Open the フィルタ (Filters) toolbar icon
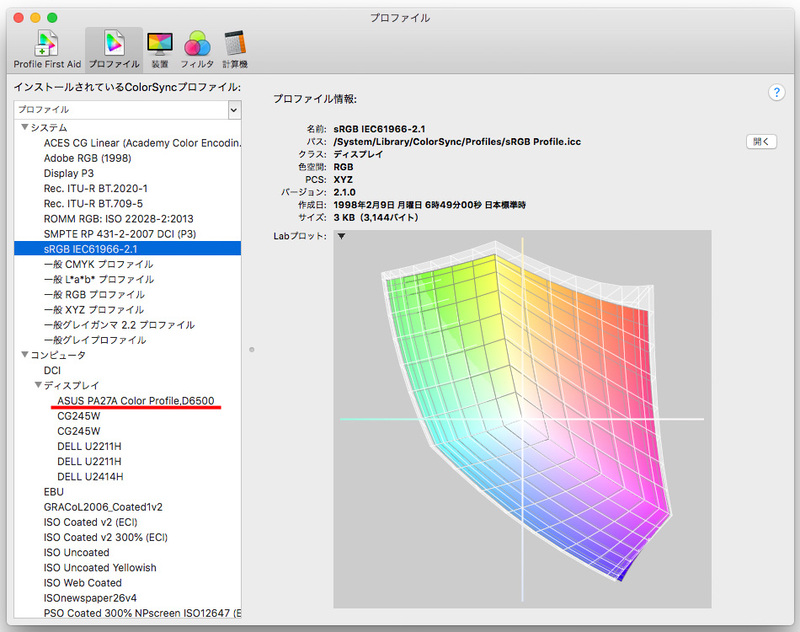Screen dimensions: 800x632 (x=197, y=49)
